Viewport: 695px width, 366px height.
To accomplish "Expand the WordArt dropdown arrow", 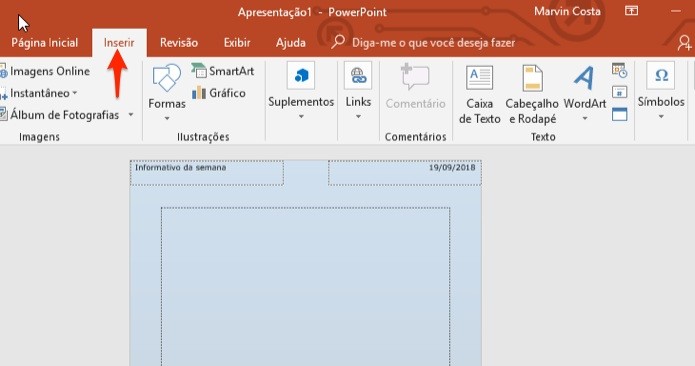I will (585, 118).
